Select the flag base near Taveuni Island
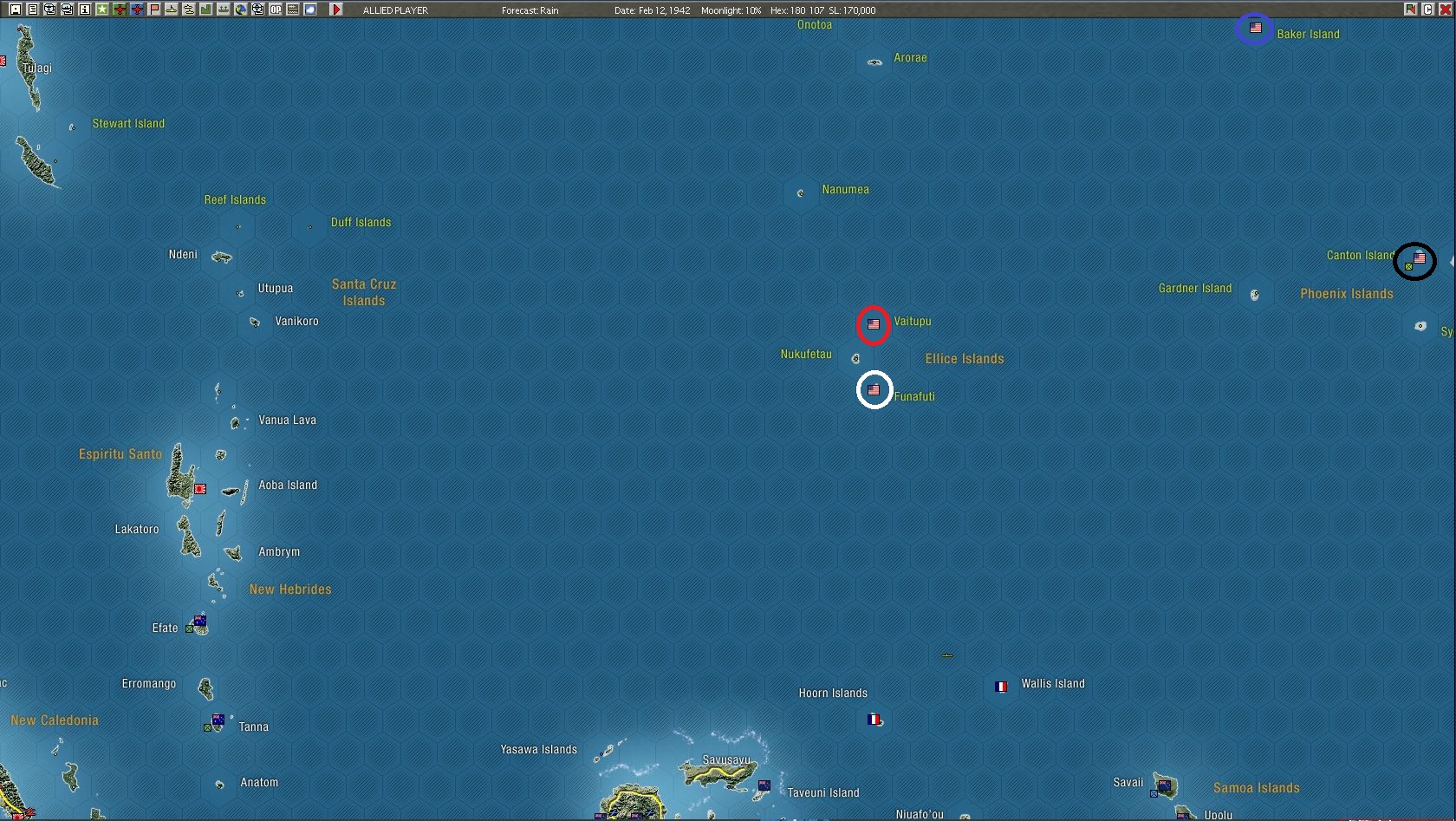The height and width of the screenshot is (821, 1456). [x=764, y=785]
